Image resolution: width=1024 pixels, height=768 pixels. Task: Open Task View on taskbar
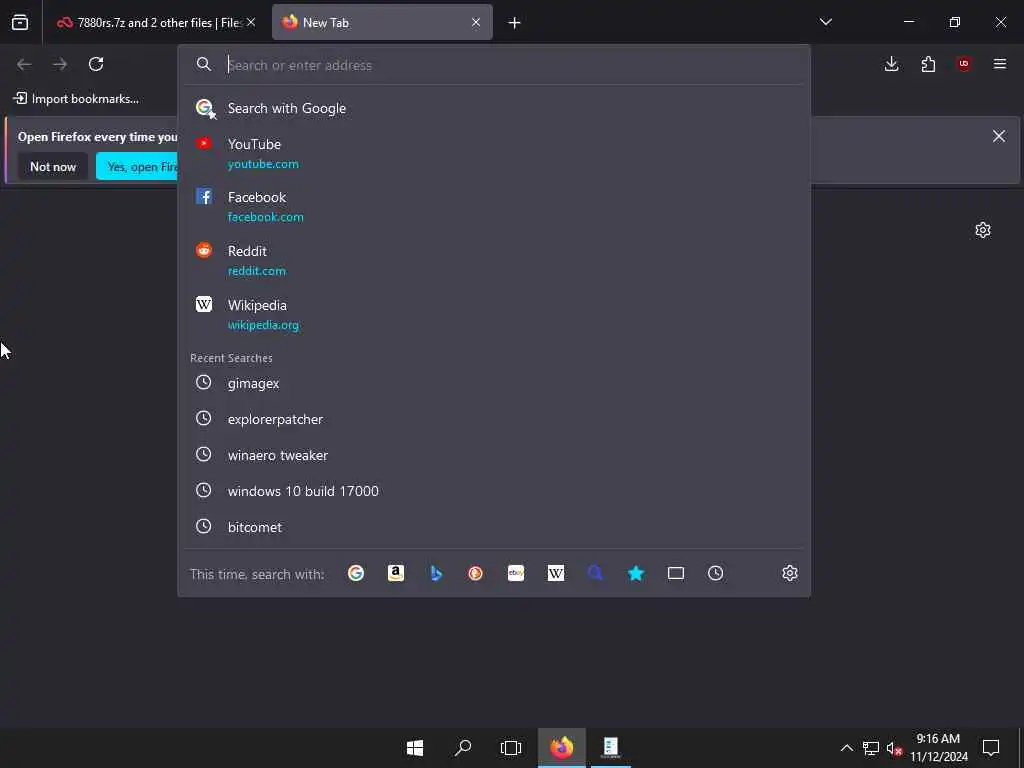(511, 748)
